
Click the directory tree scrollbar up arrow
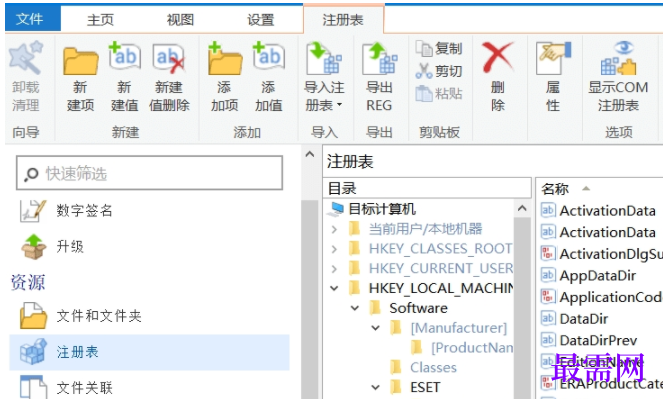point(522,208)
